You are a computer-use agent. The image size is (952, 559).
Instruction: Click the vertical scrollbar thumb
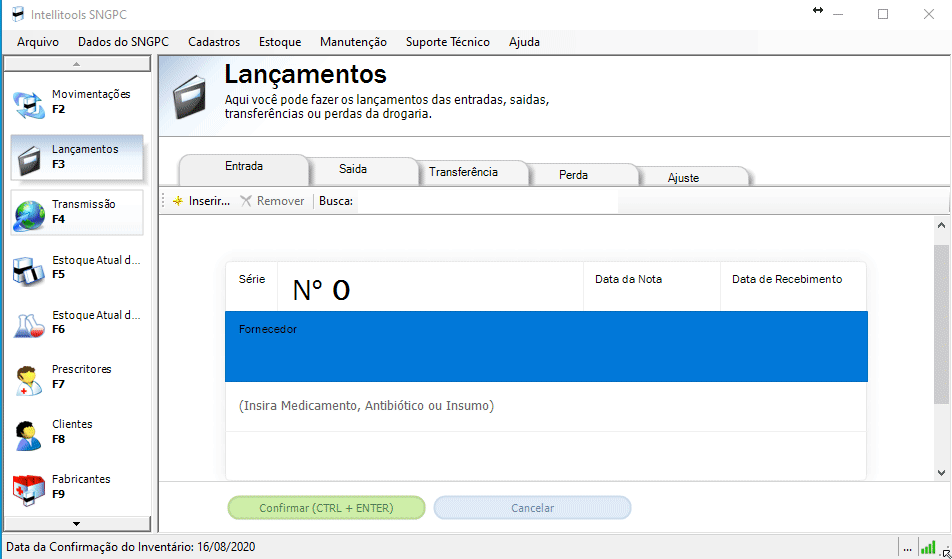click(x=941, y=324)
